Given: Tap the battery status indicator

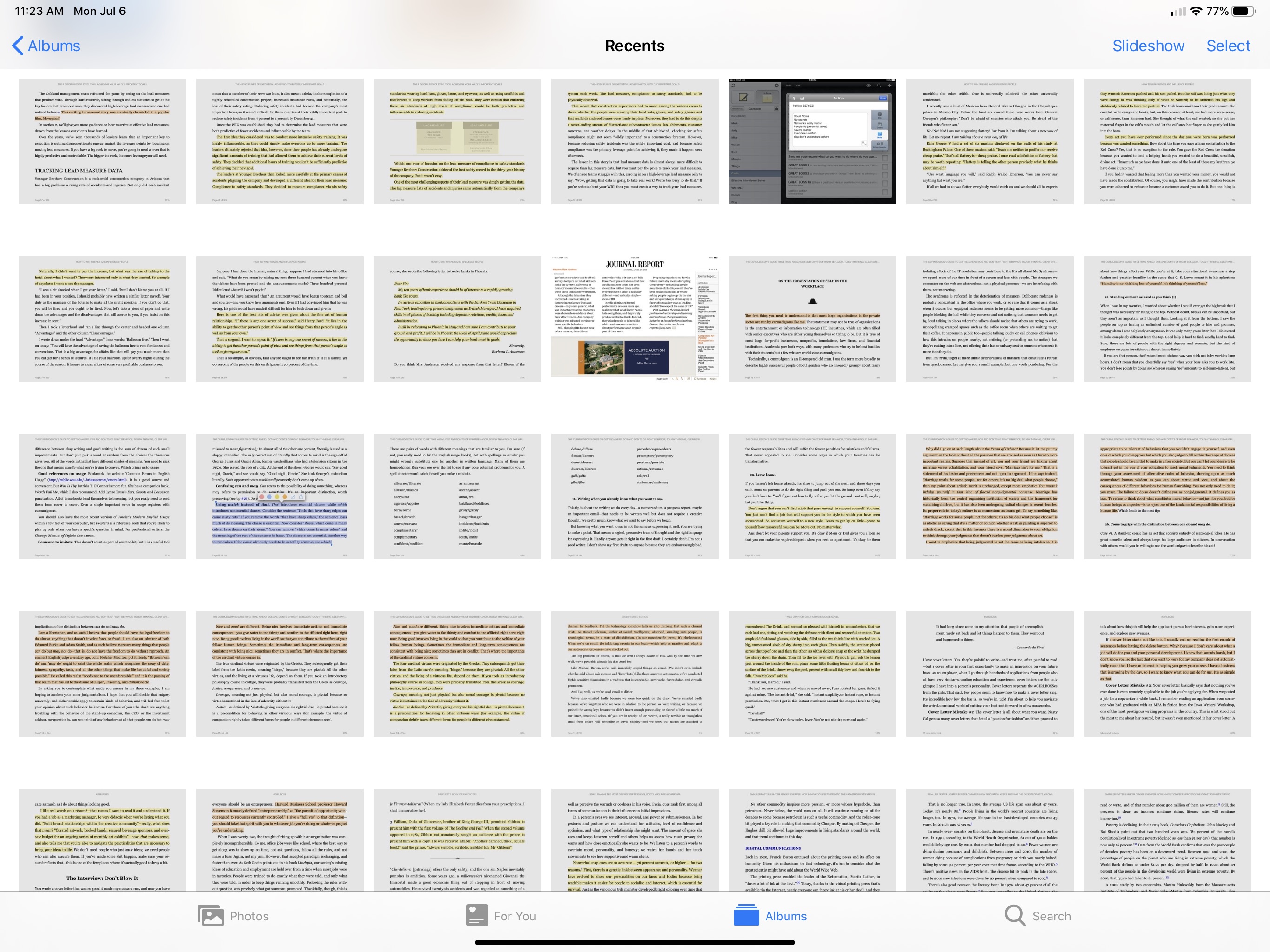Looking at the screenshot, I should click(1244, 11).
